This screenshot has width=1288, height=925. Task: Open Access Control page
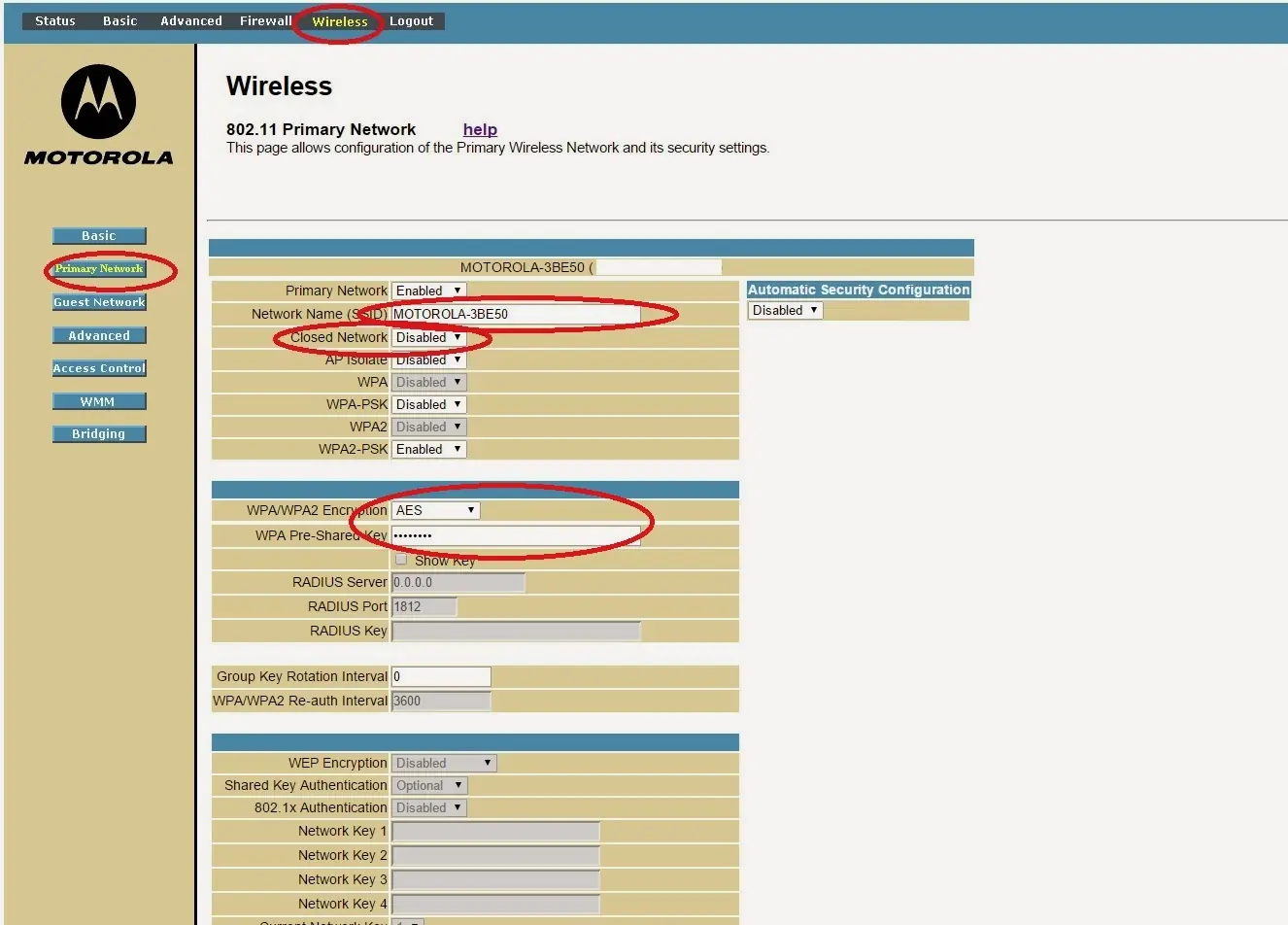pos(99,368)
